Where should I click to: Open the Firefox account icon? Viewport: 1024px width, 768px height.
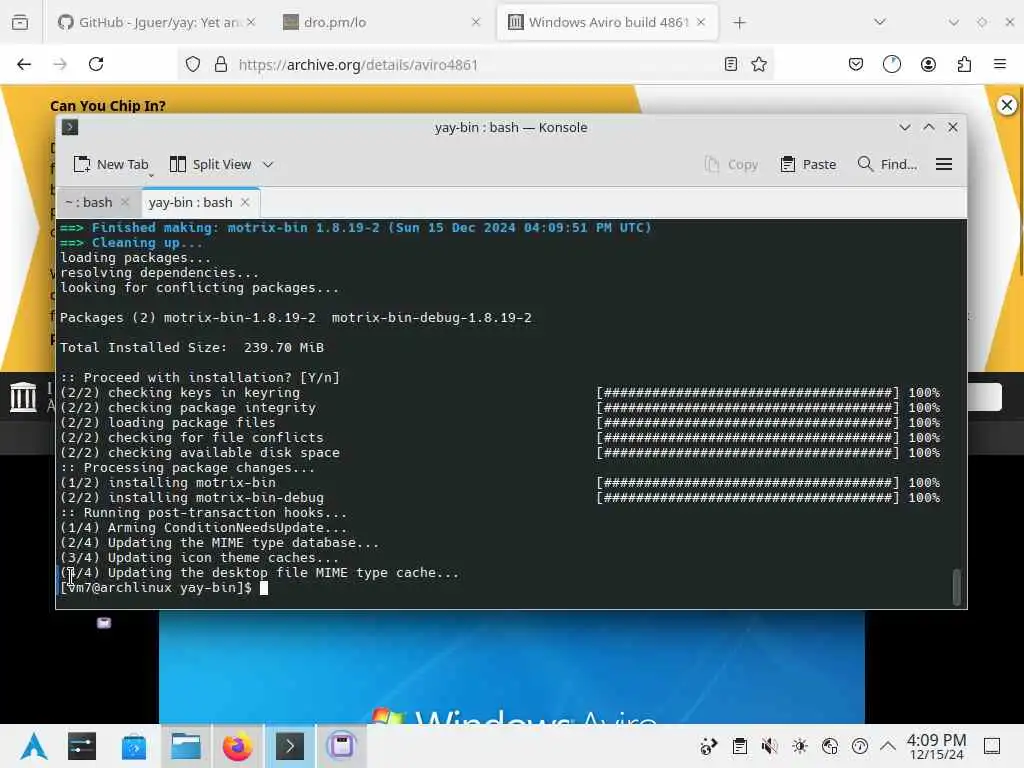[x=928, y=64]
